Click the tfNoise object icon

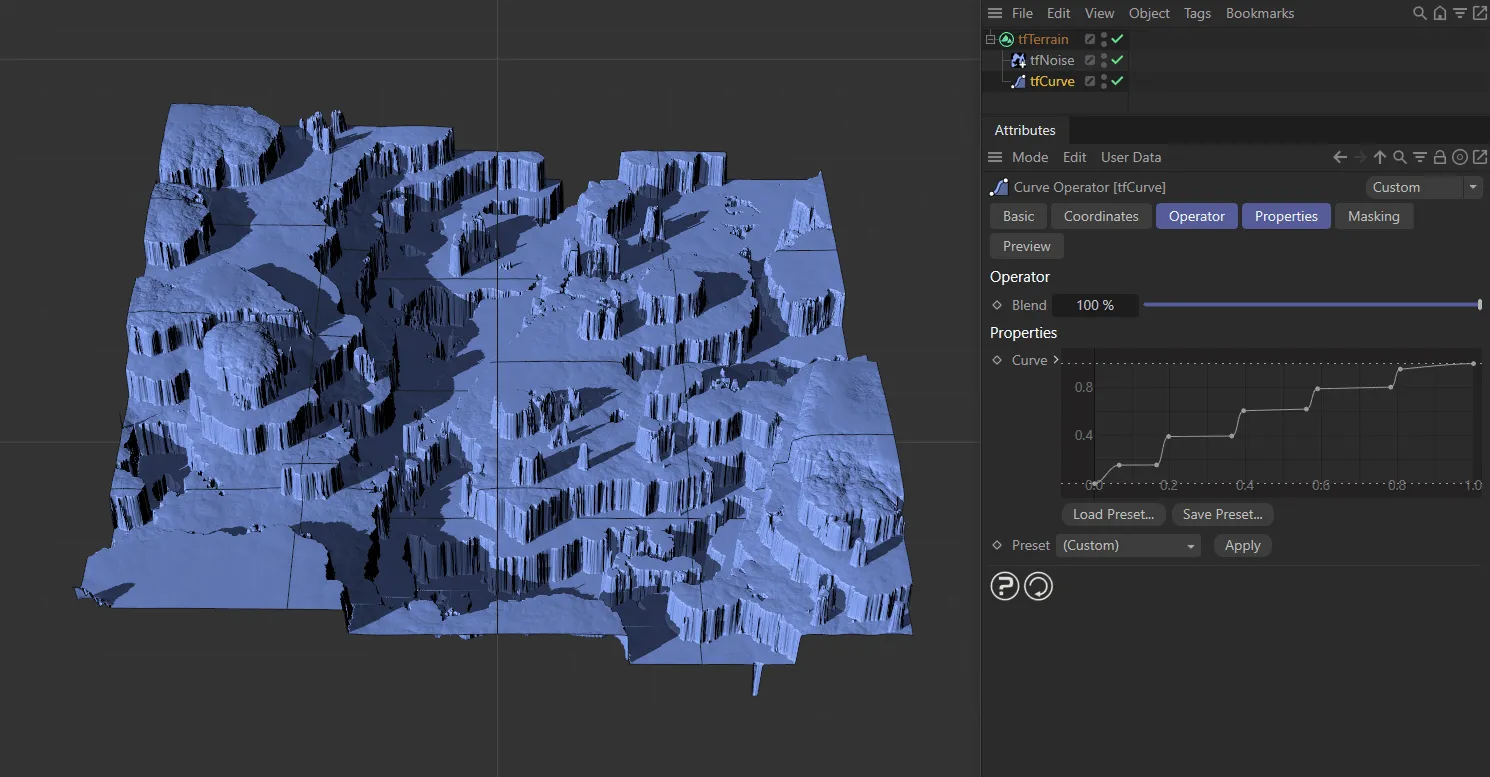point(1018,61)
